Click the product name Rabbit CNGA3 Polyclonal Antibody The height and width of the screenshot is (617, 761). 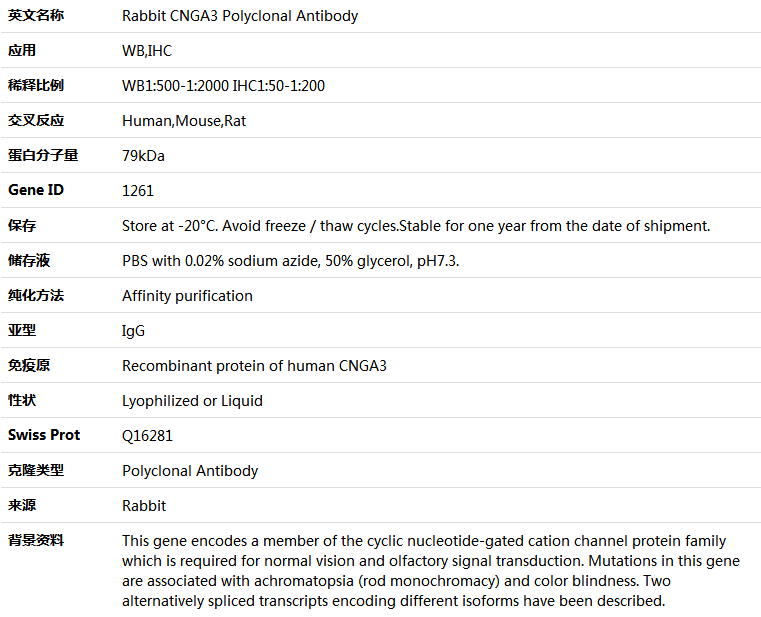[x=240, y=16]
